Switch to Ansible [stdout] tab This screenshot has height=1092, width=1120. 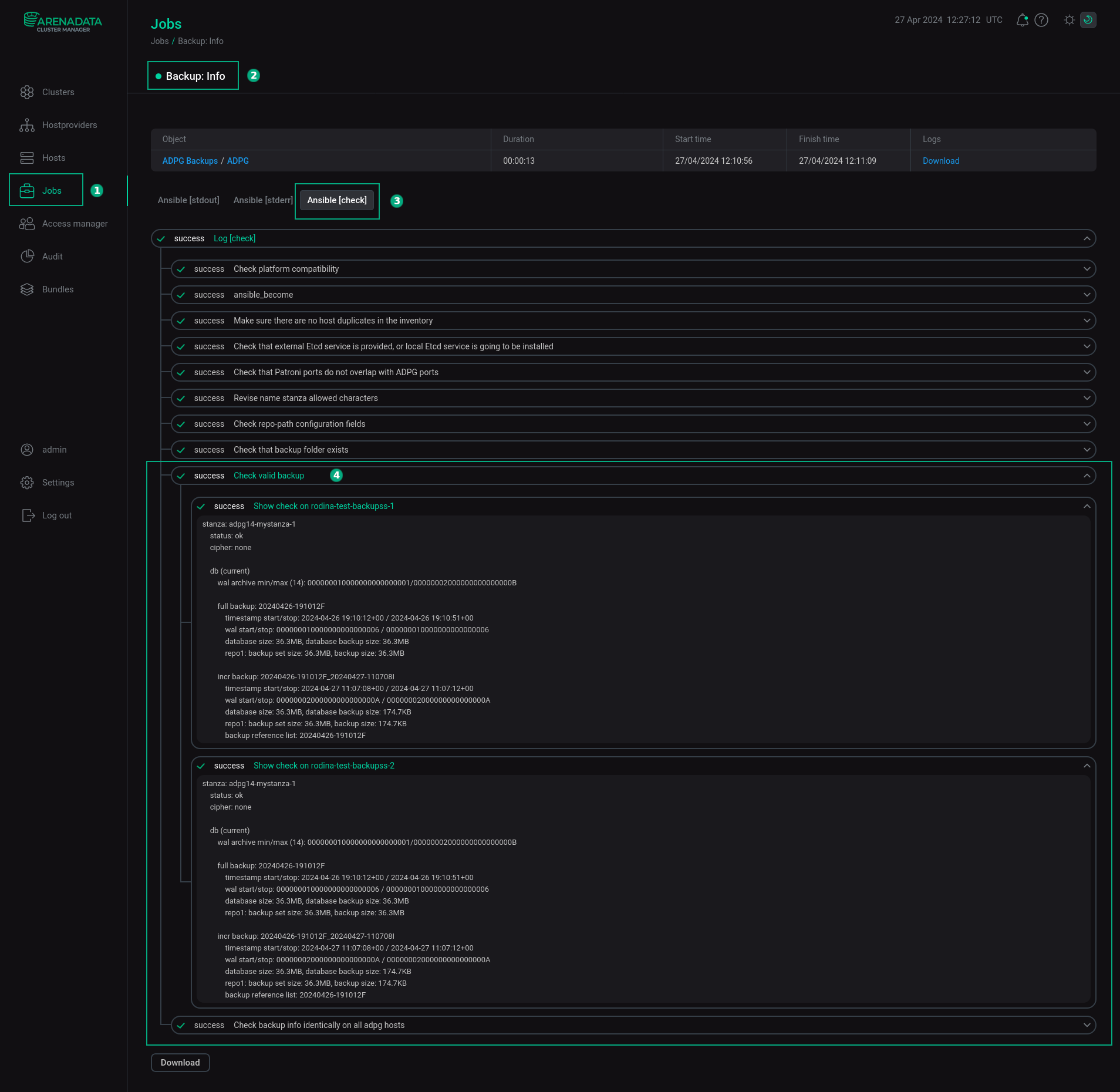188,200
